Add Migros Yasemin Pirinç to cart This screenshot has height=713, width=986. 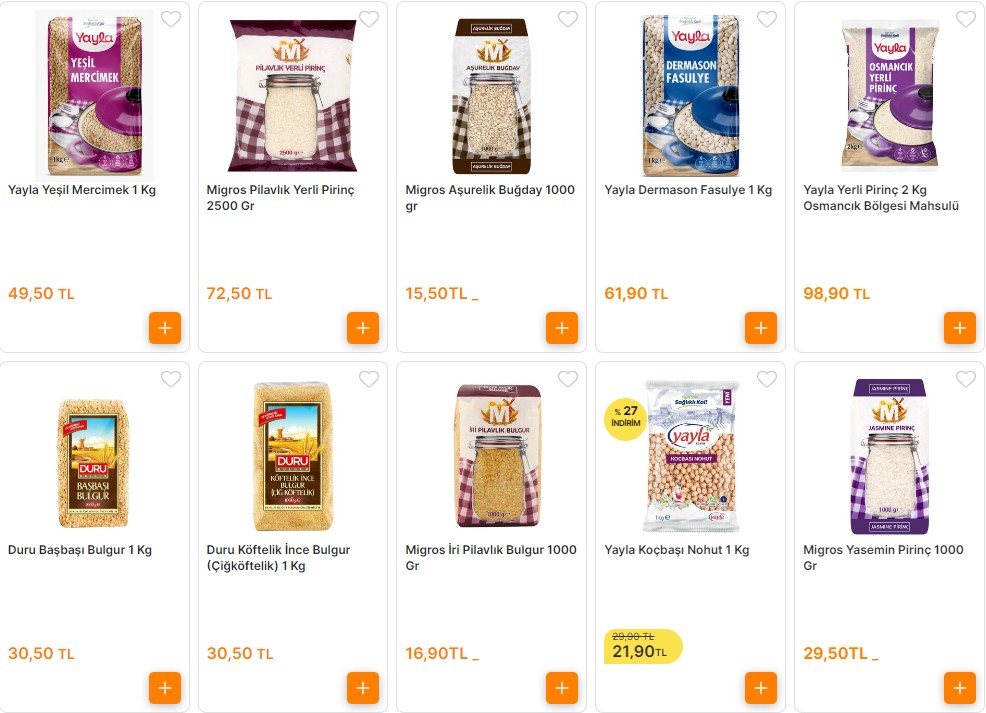pos(960,688)
